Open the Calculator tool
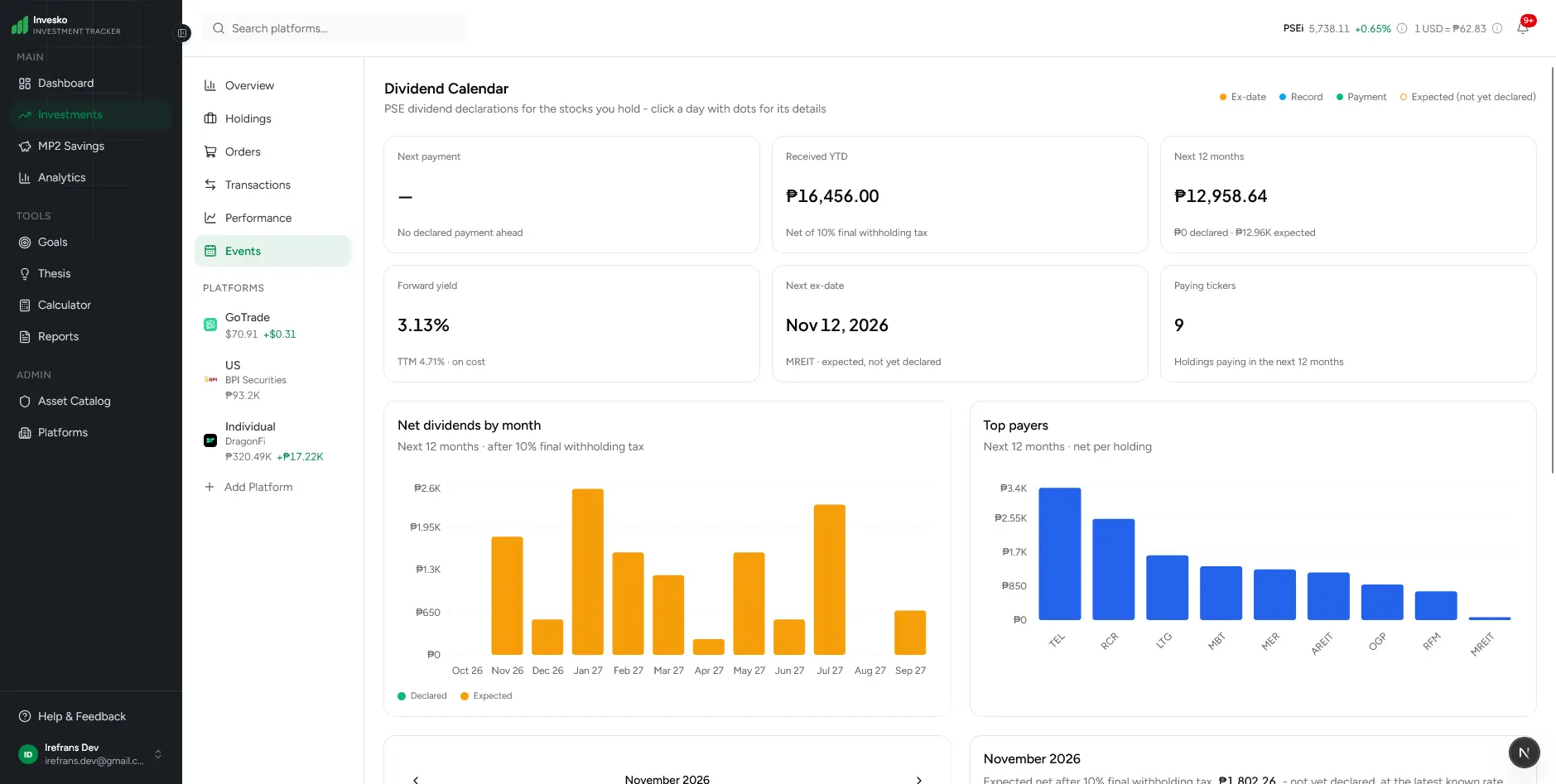Screen dimensions: 1556x784 [91, 305]
